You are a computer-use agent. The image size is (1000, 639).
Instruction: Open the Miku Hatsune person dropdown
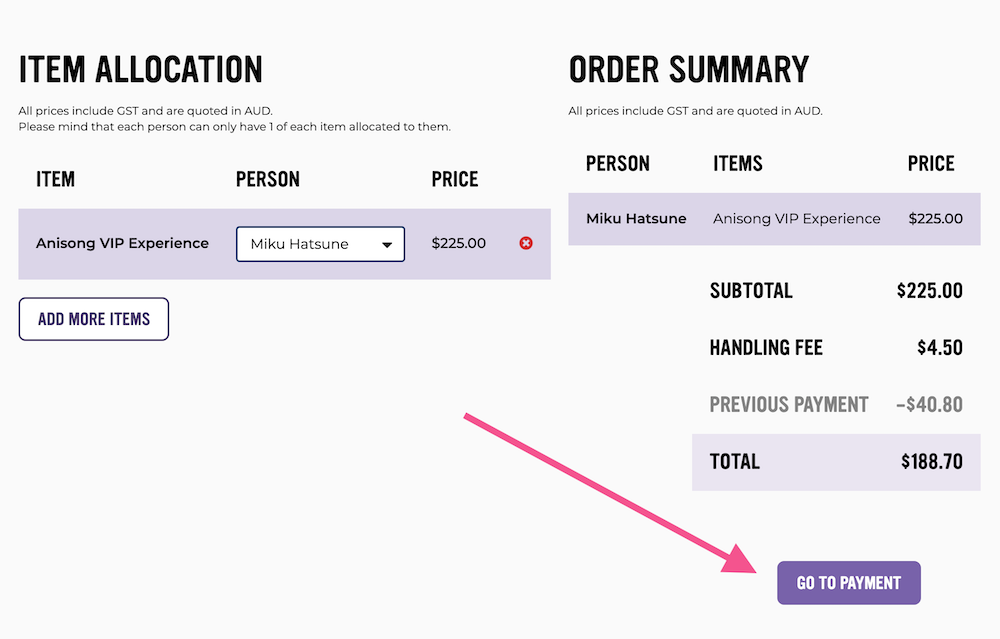coord(320,244)
